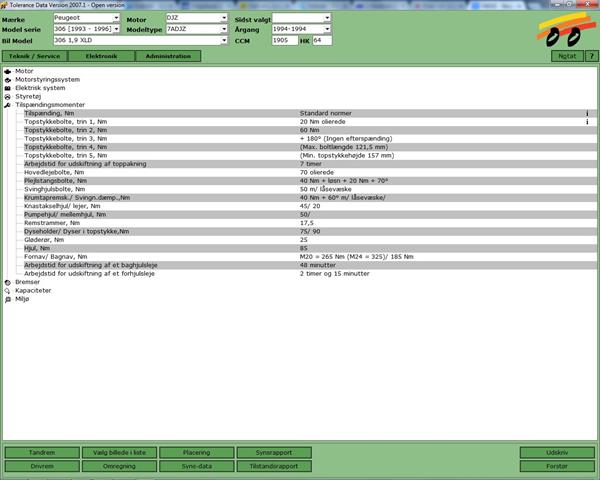Click the Motorstyringssystem category icon
600x480 pixels.
[x=8, y=80]
